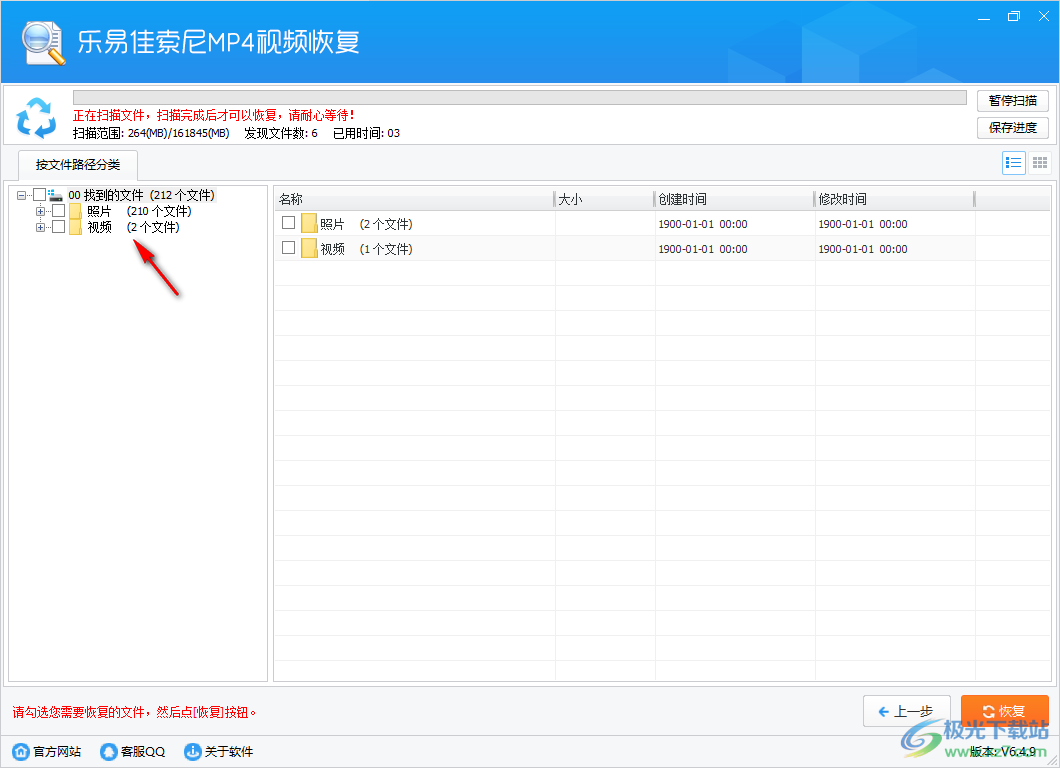Viewport: 1060px width, 768px height.
Task: Click the 已用时间: 03 text
Action: (x=366, y=133)
